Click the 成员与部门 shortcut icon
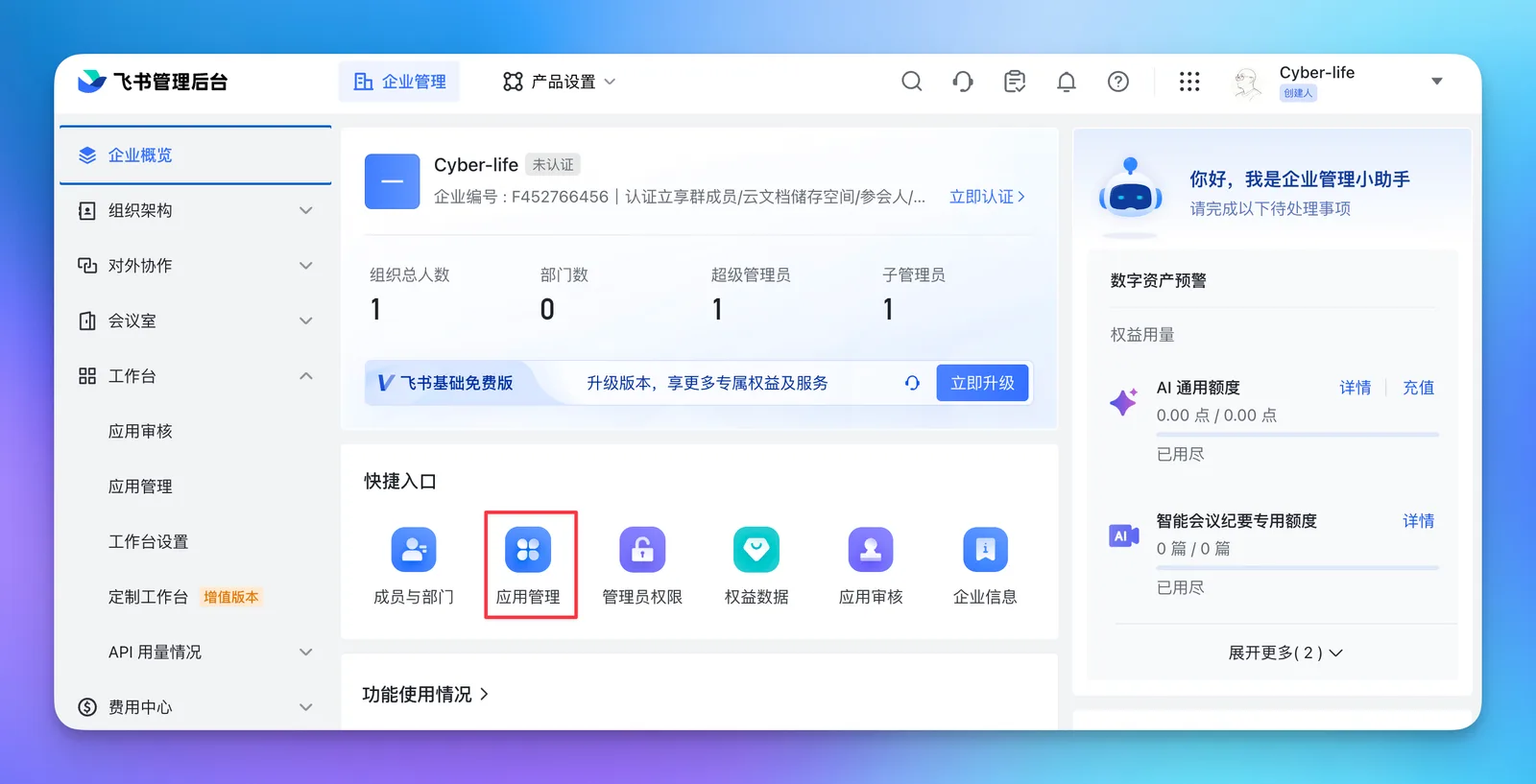This screenshot has height=784, width=1536. pyautogui.click(x=414, y=550)
